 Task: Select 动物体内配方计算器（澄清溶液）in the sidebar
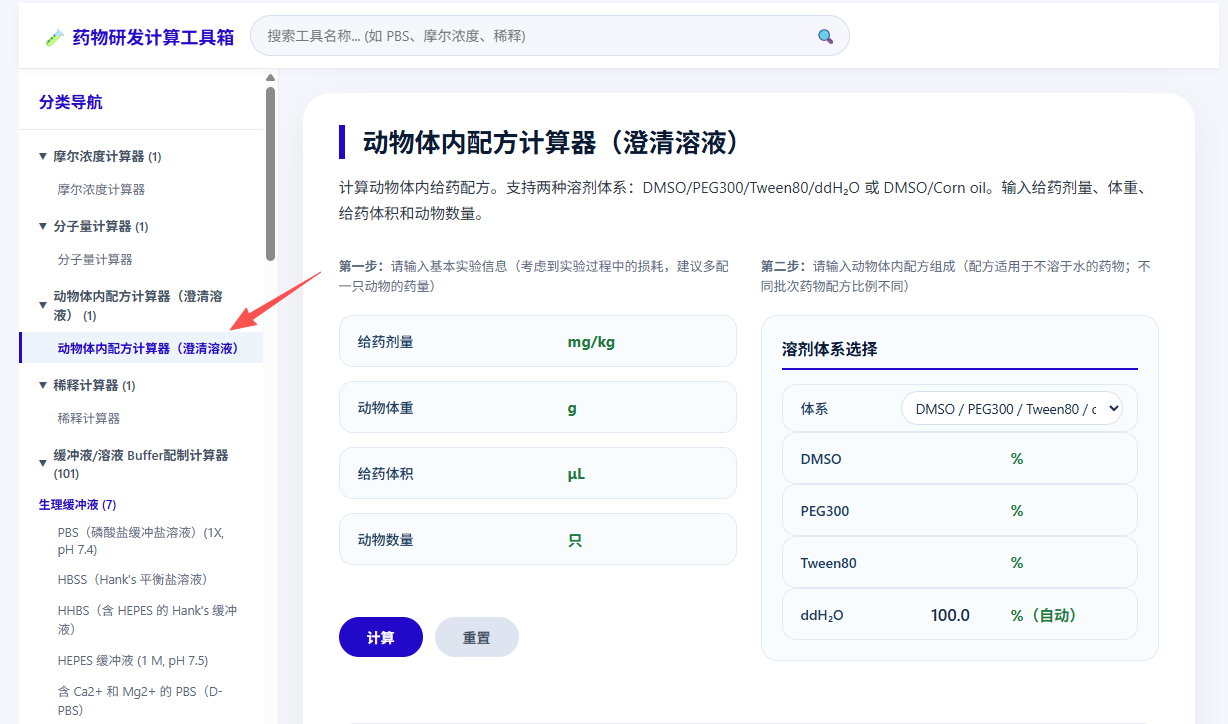click(x=141, y=348)
